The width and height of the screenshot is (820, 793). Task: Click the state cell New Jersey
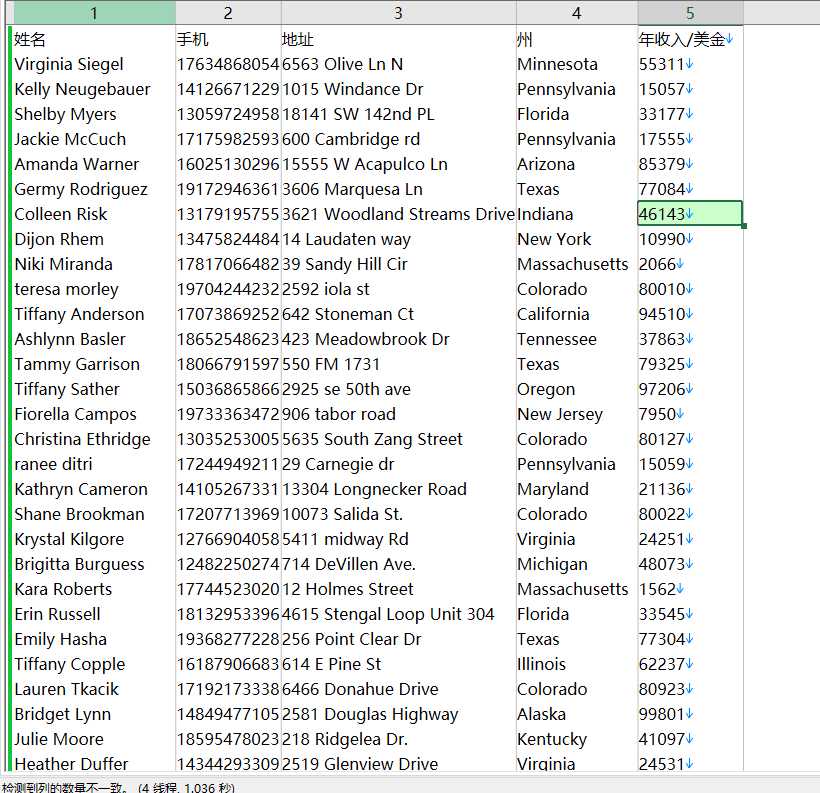click(x=576, y=414)
